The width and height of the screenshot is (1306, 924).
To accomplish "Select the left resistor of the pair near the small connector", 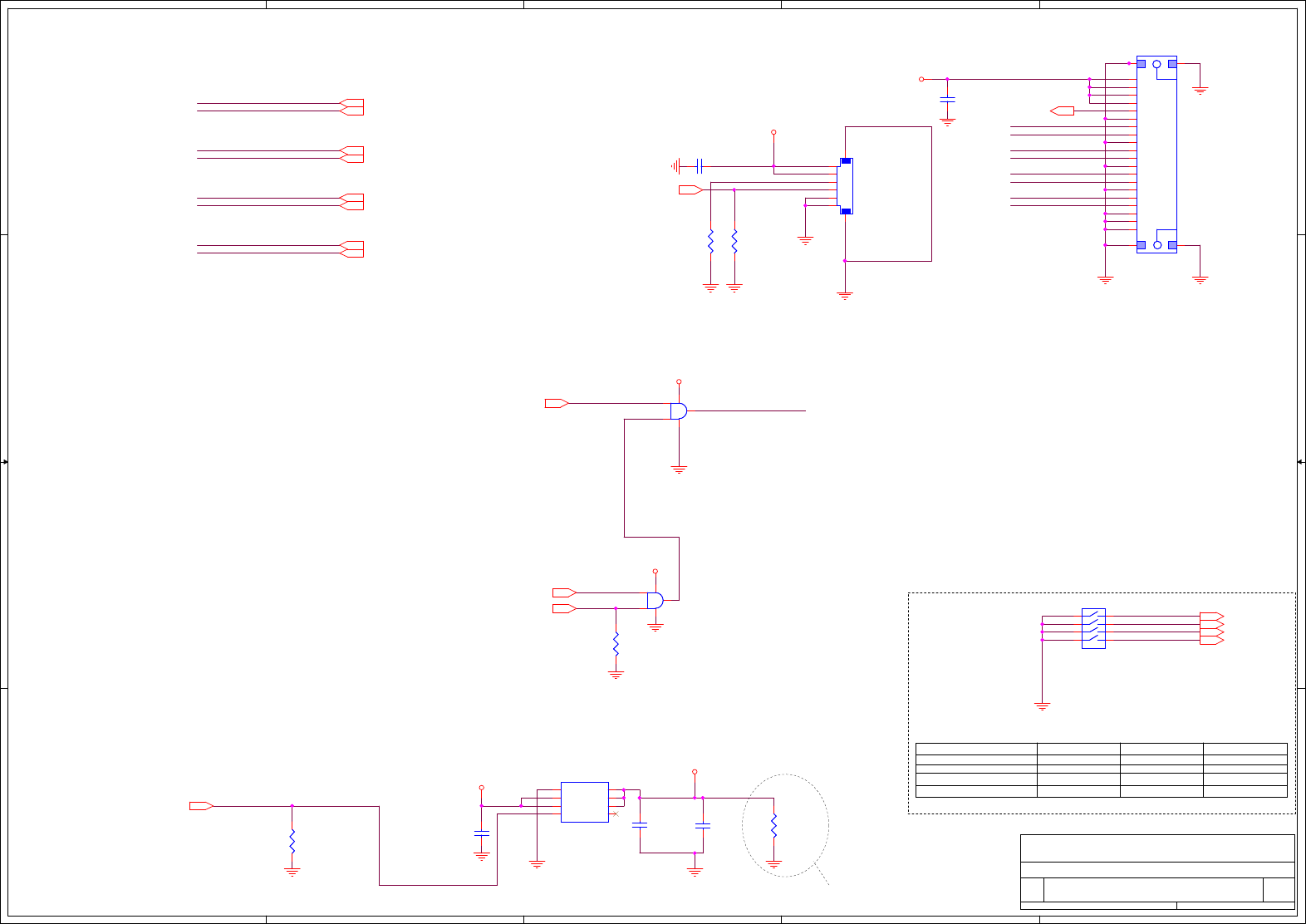I will coord(710,242).
